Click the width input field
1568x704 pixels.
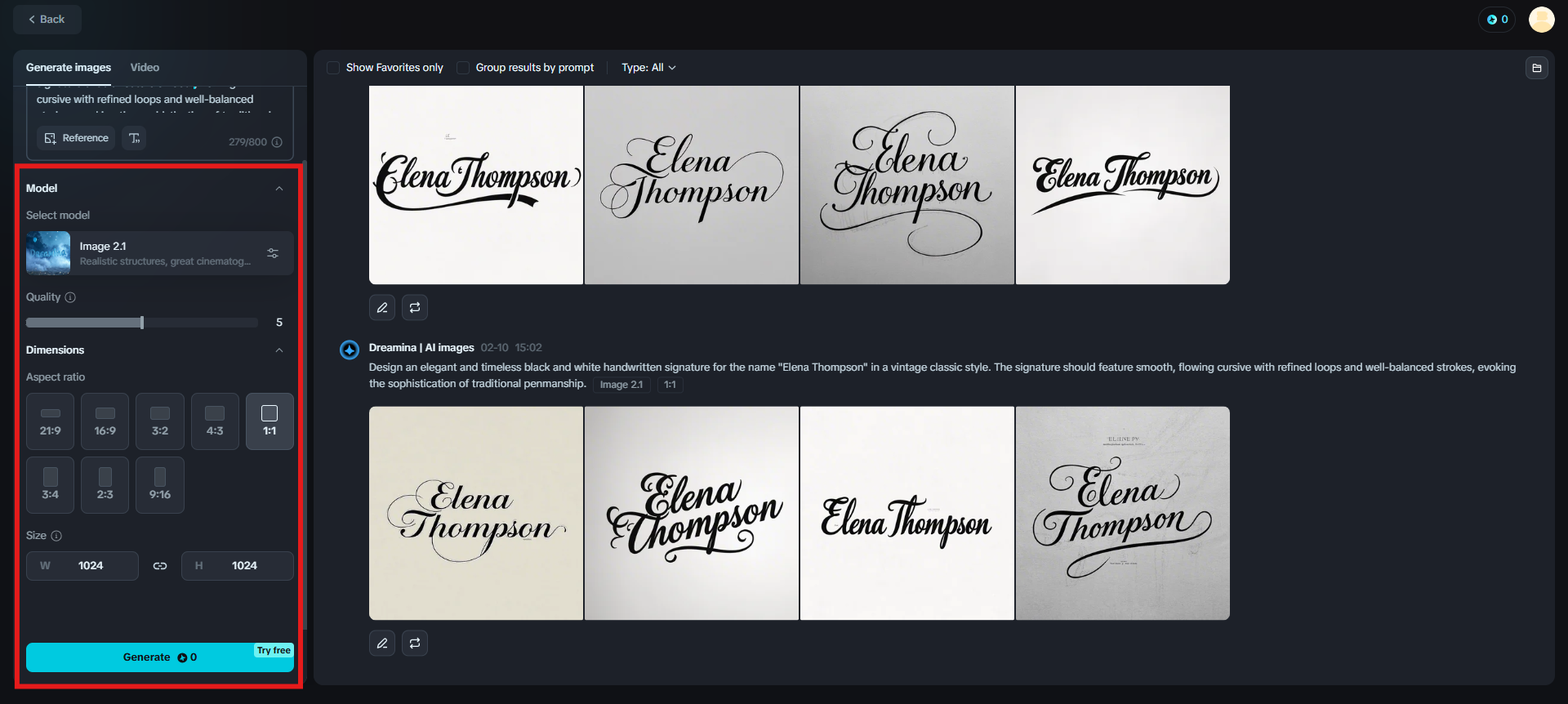(82, 566)
